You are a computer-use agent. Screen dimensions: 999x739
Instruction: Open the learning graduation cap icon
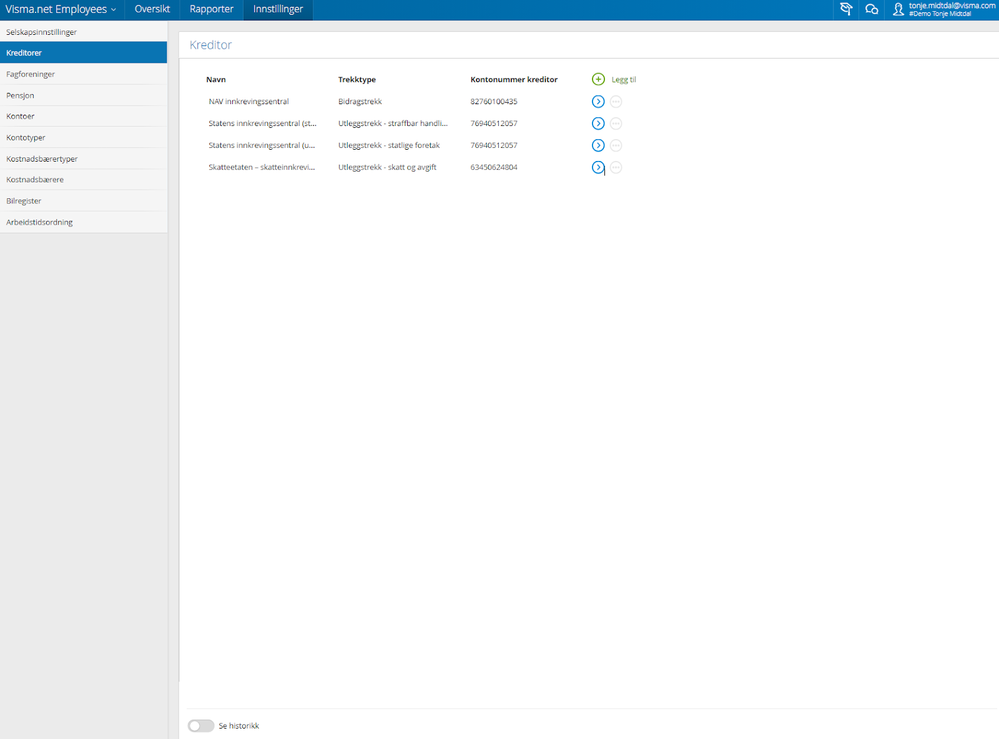[846, 9]
